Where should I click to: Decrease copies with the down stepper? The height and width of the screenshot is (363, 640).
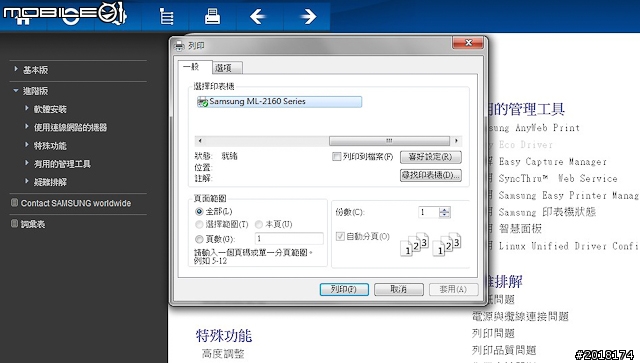444,215
